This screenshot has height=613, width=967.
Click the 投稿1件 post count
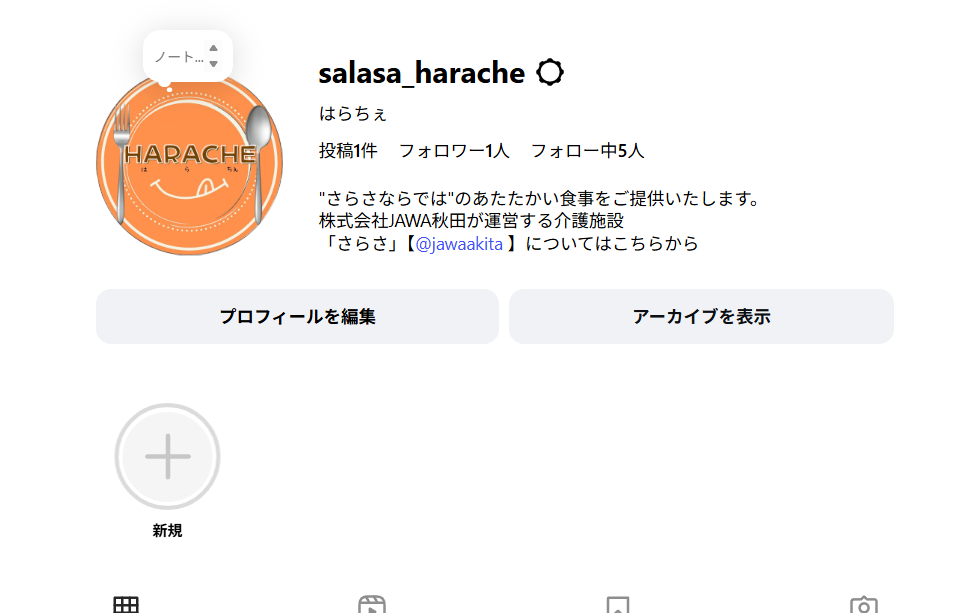pyautogui.click(x=348, y=150)
